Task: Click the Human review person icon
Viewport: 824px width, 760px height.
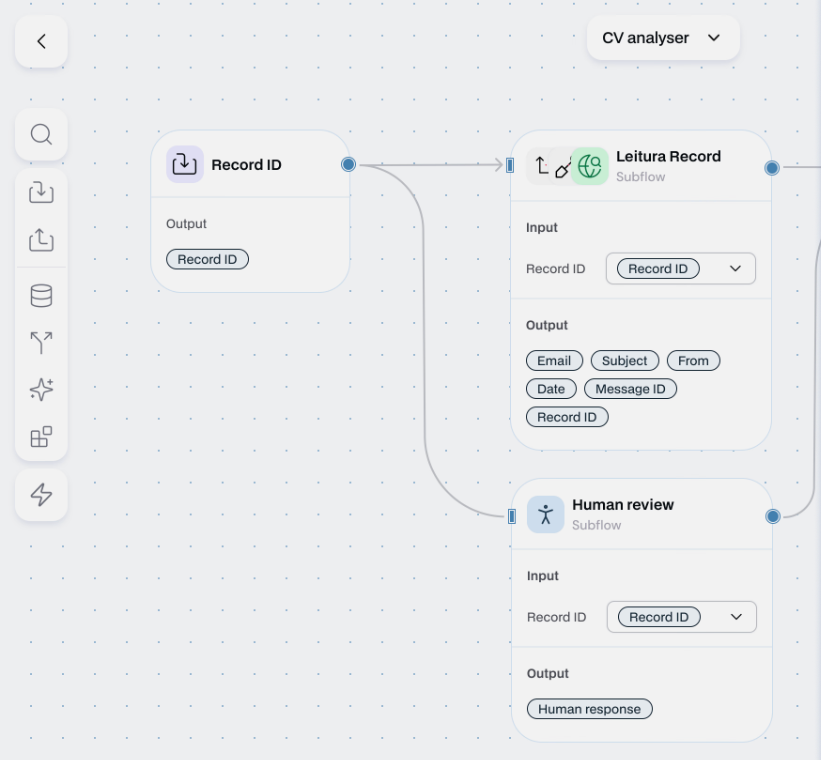Action: click(545, 515)
